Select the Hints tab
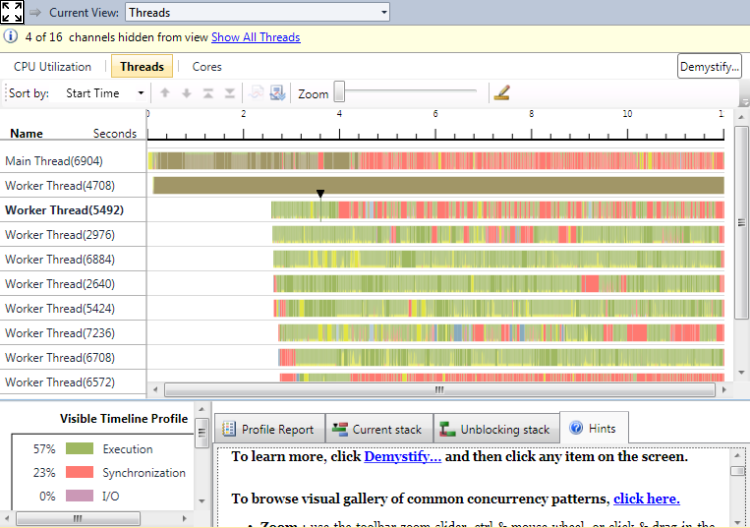 point(594,428)
